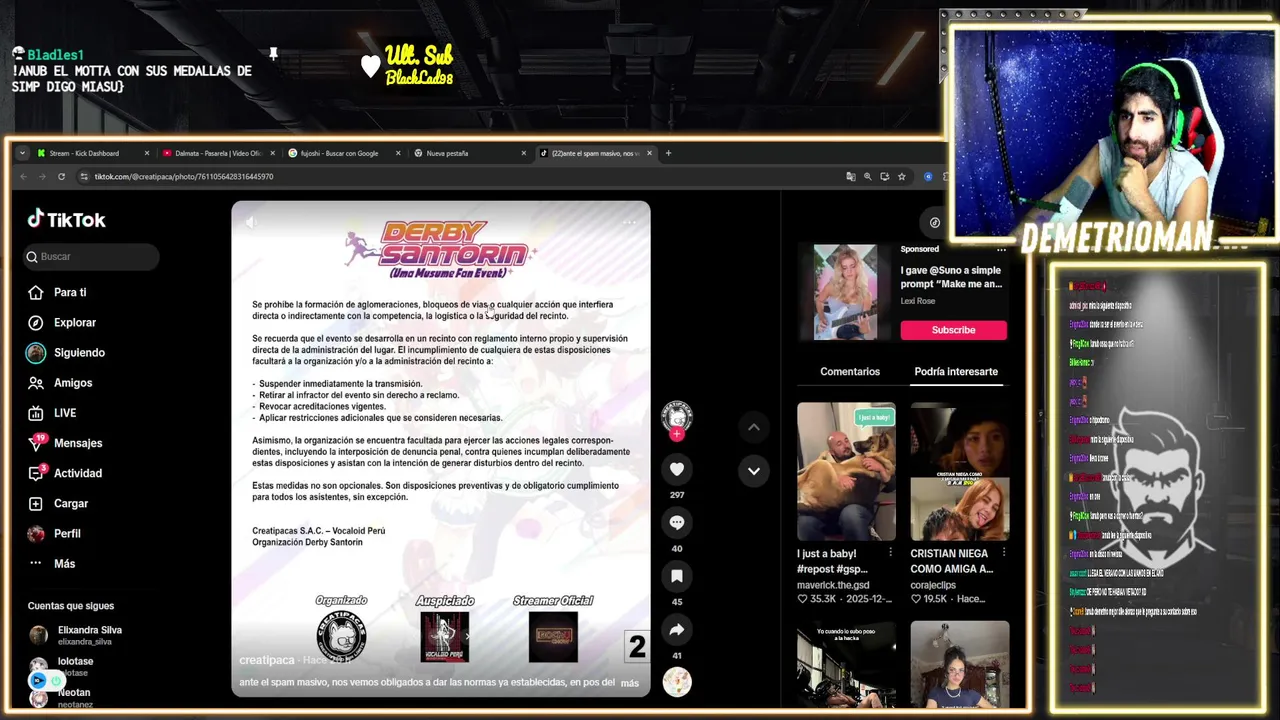The width and height of the screenshot is (1280, 720).
Task: Switch to Stream - Kick Dashboard tab
Action: [x=91, y=153]
